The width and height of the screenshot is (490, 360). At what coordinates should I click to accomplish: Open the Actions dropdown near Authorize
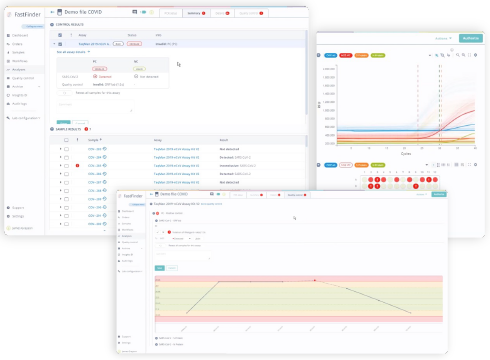coord(443,38)
